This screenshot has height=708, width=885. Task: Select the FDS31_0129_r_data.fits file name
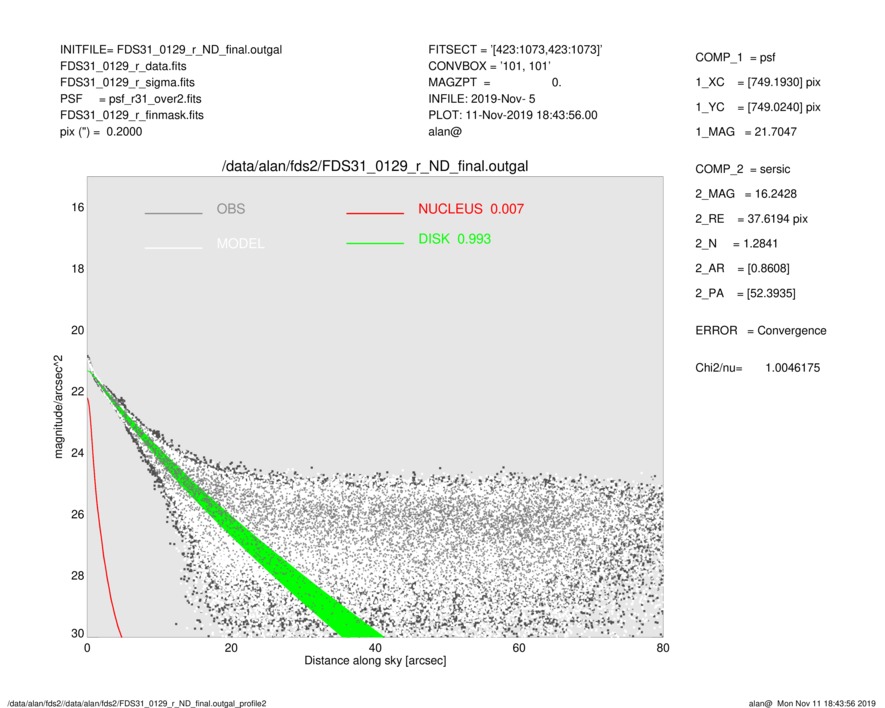click(x=123, y=66)
